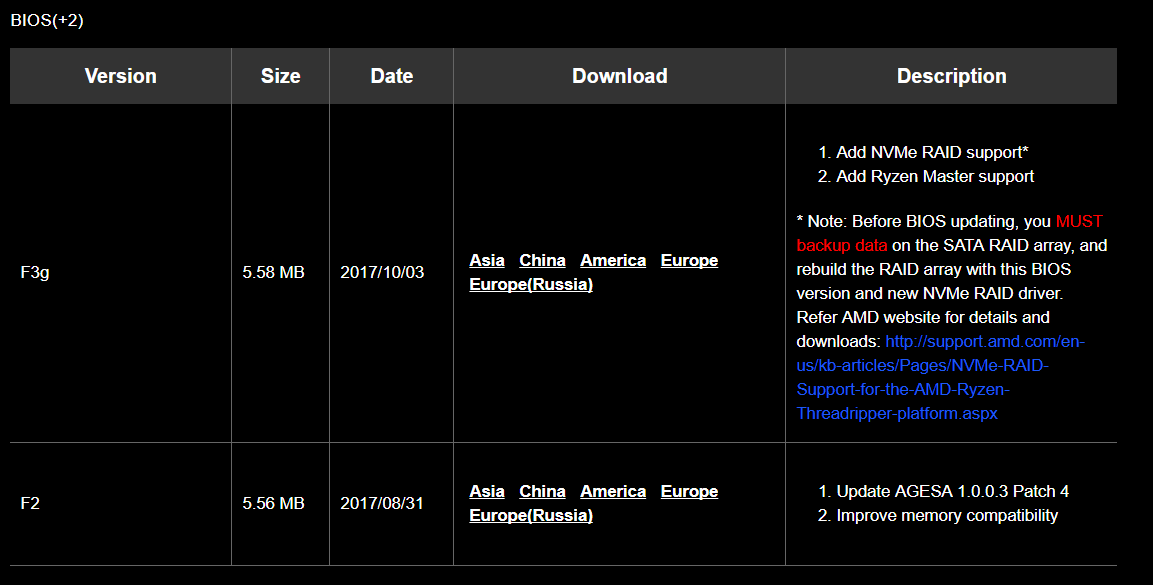The height and width of the screenshot is (585, 1153).
Task: Select the F3g version cell
Action: [x=121, y=273]
